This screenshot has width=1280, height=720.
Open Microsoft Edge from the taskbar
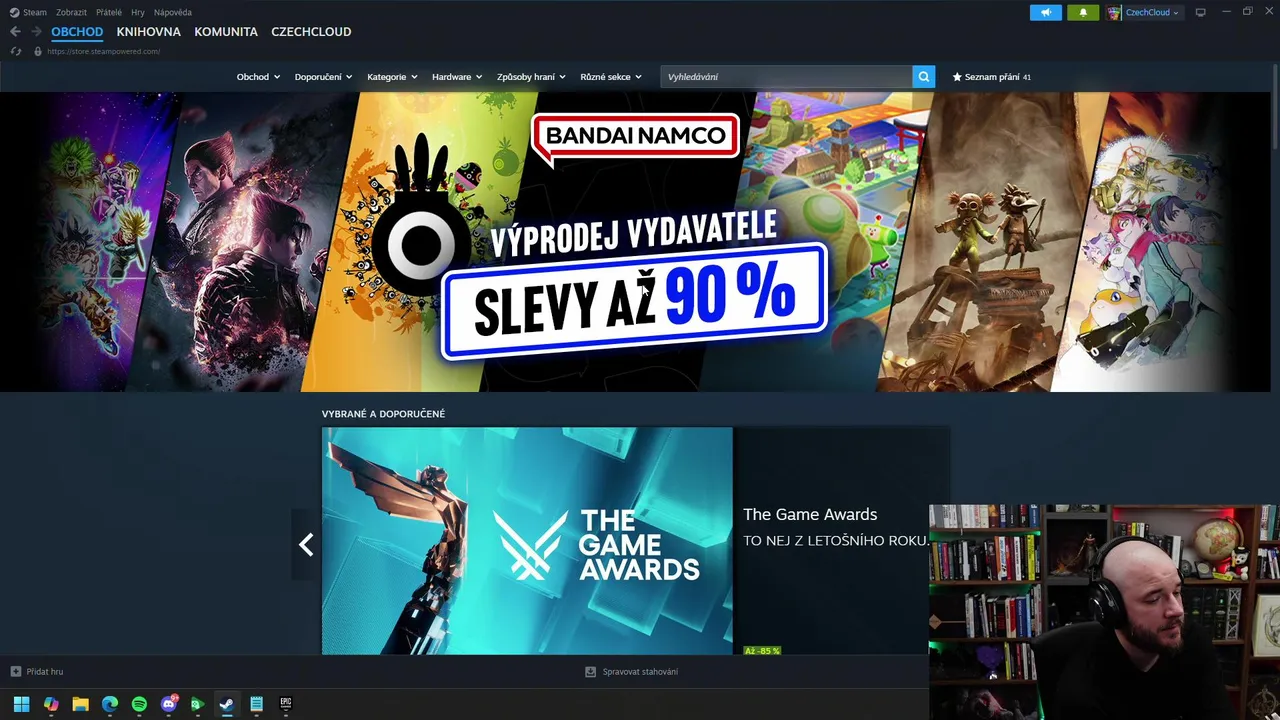[x=110, y=704]
